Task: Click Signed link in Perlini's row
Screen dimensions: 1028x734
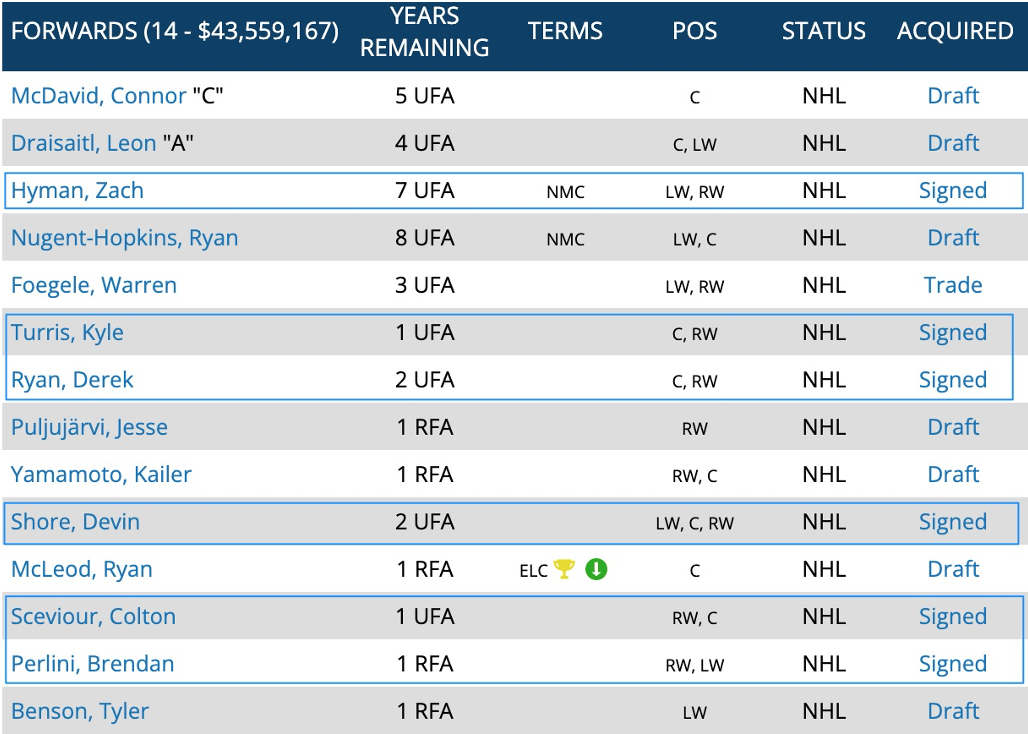Action: coord(953,664)
